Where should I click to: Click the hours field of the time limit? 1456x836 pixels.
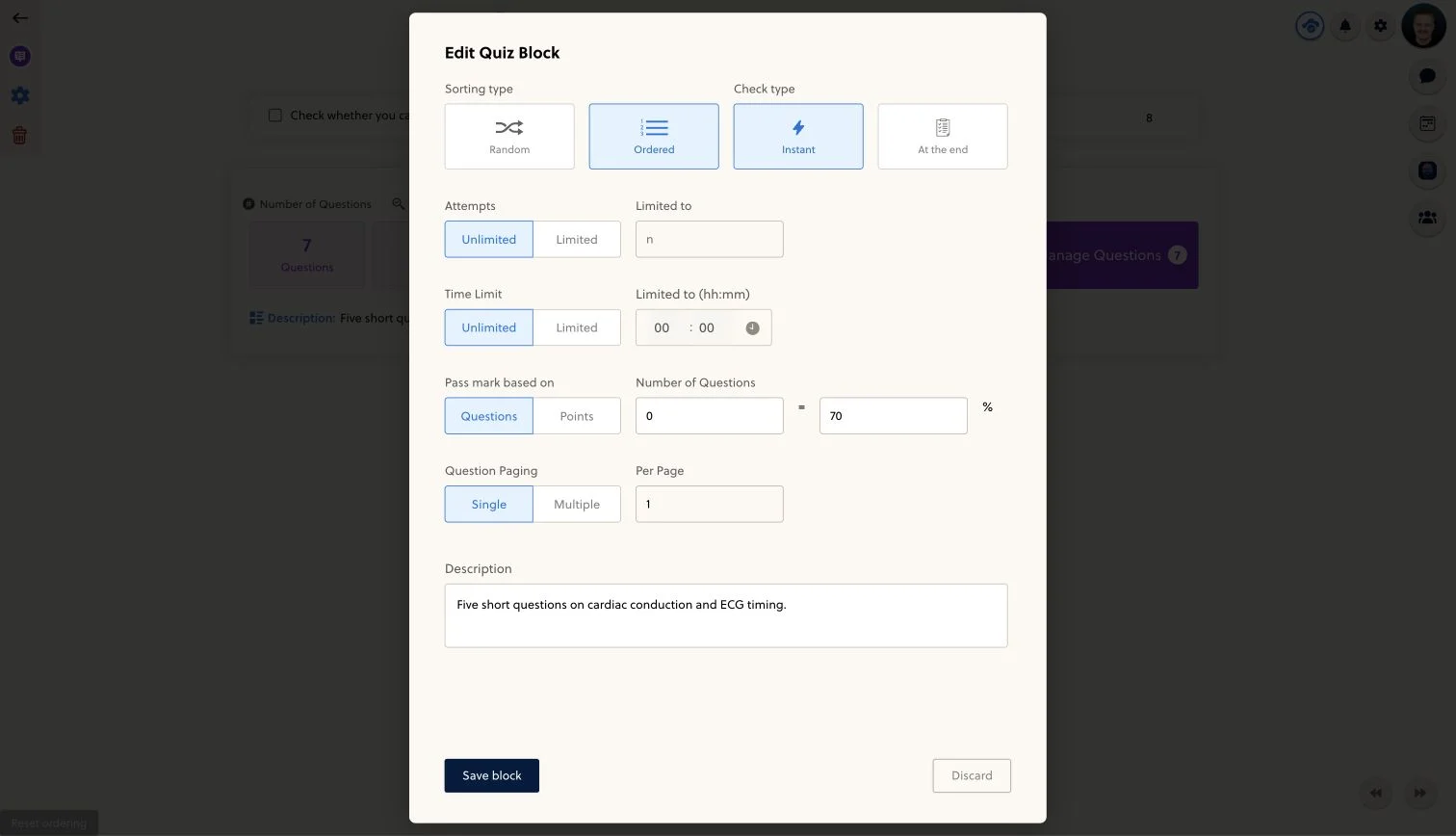[x=662, y=327]
